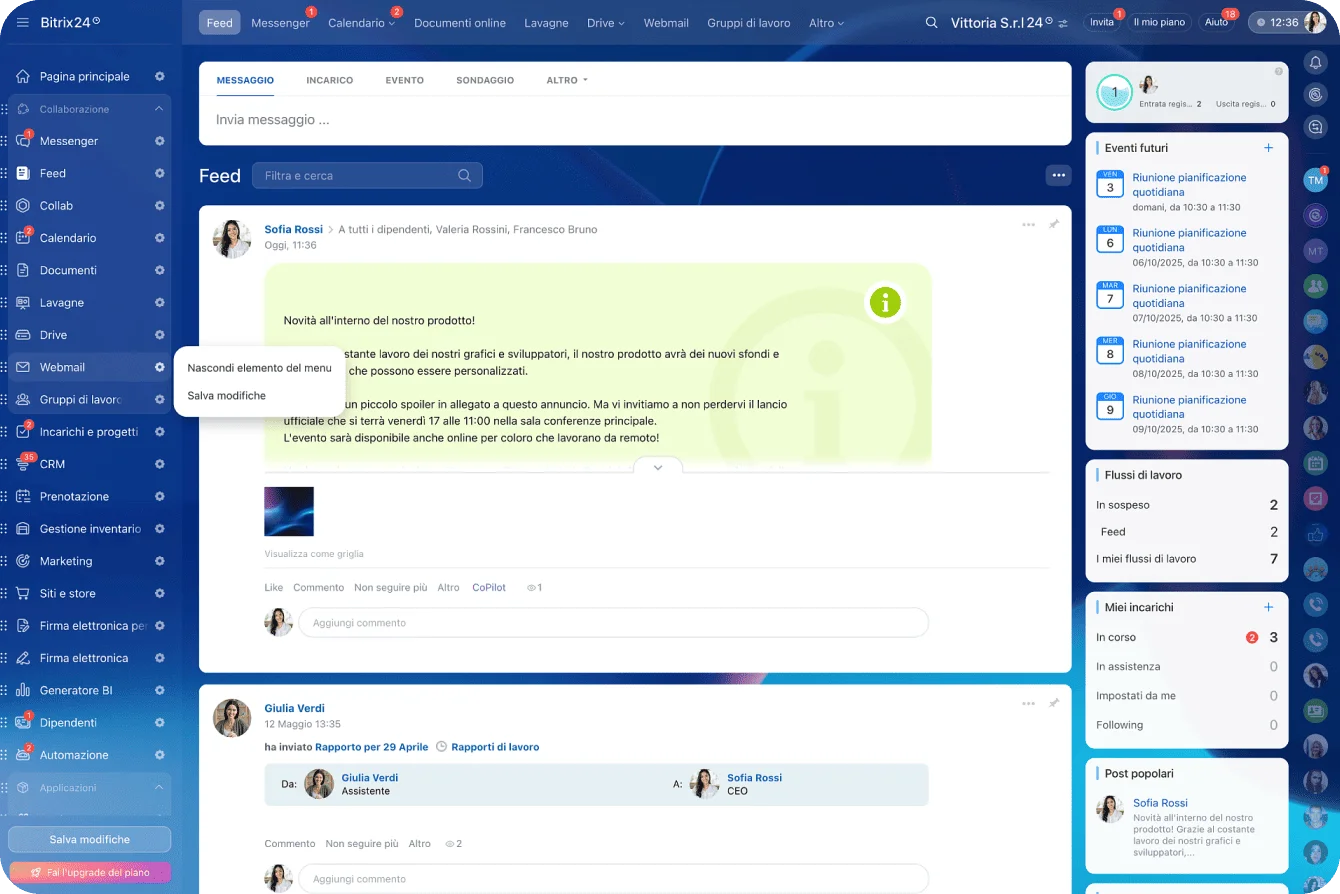The height and width of the screenshot is (894, 1340).
Task: Add a future event with plus icon
Action: pos(1268,148)
